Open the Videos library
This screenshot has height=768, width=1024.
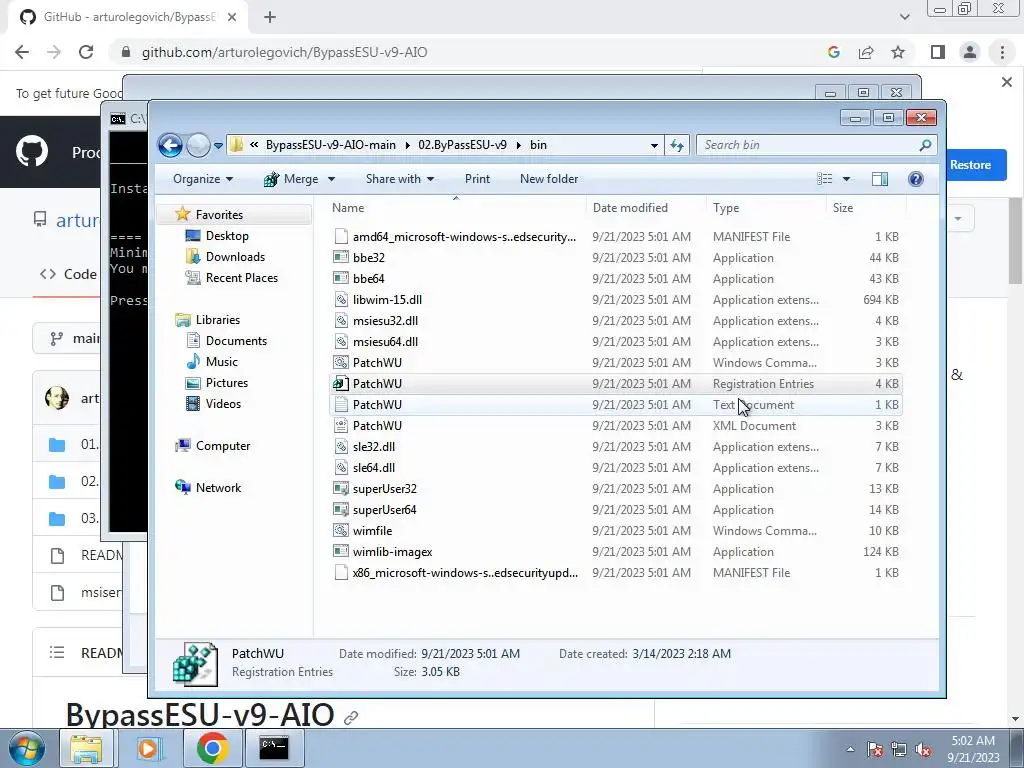click(x=223, y=404)
